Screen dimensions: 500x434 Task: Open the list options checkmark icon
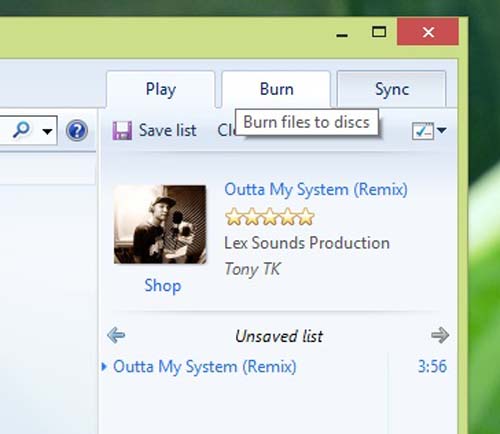pos(423,130)
